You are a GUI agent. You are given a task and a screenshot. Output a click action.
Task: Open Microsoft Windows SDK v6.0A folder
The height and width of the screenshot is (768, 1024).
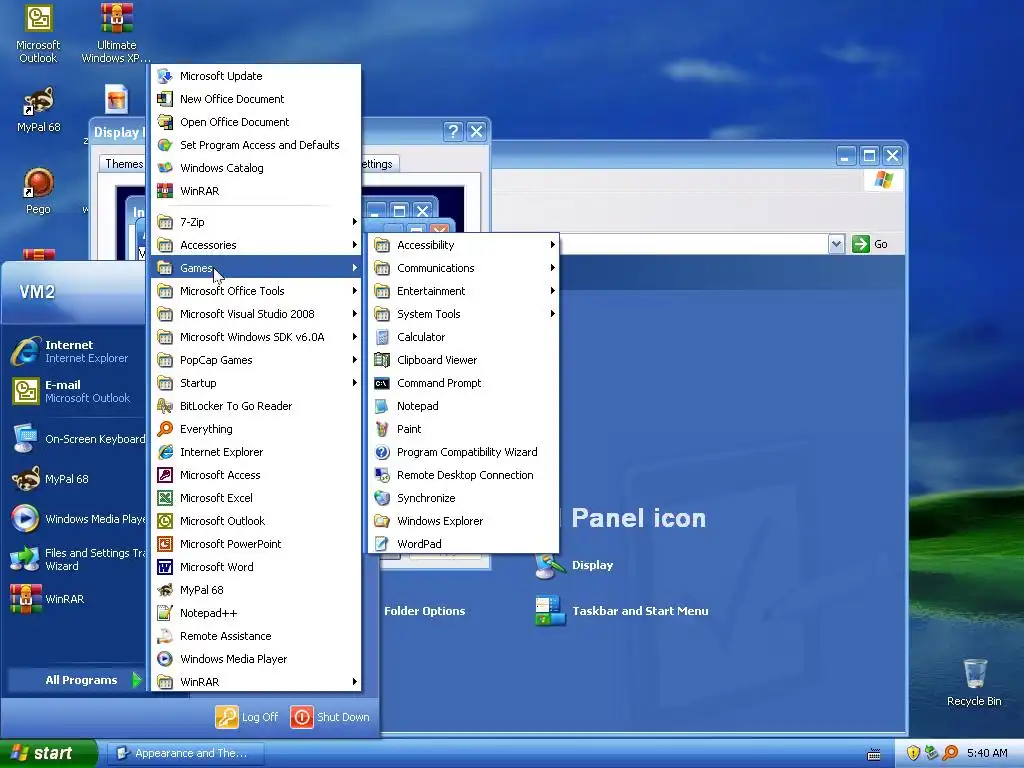256,337
